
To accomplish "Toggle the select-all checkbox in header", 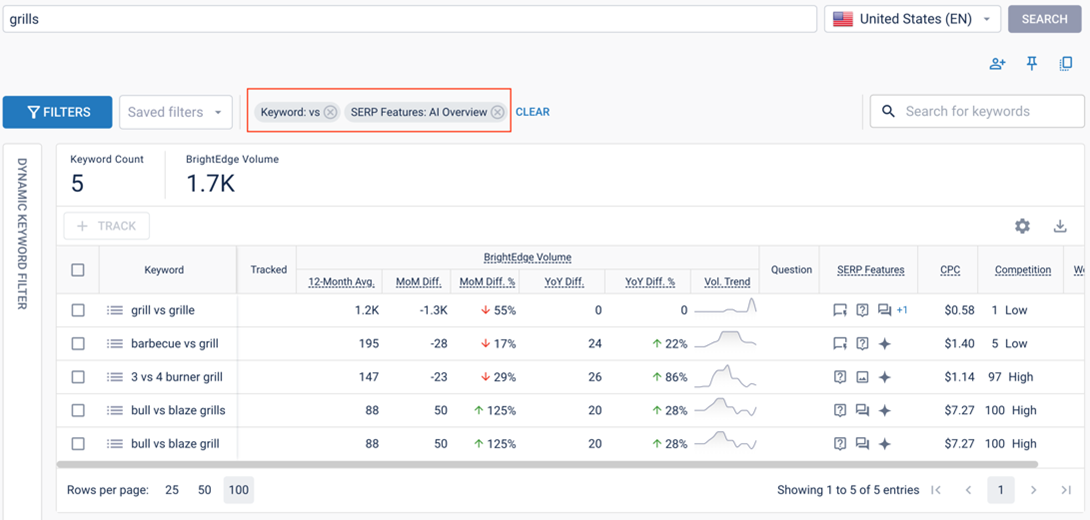I will (x=78, y=270).
